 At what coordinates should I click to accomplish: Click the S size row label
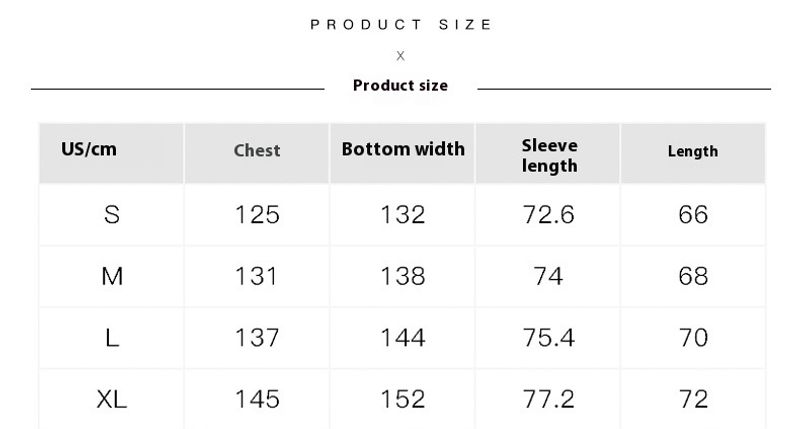click(x=112, y=214)
